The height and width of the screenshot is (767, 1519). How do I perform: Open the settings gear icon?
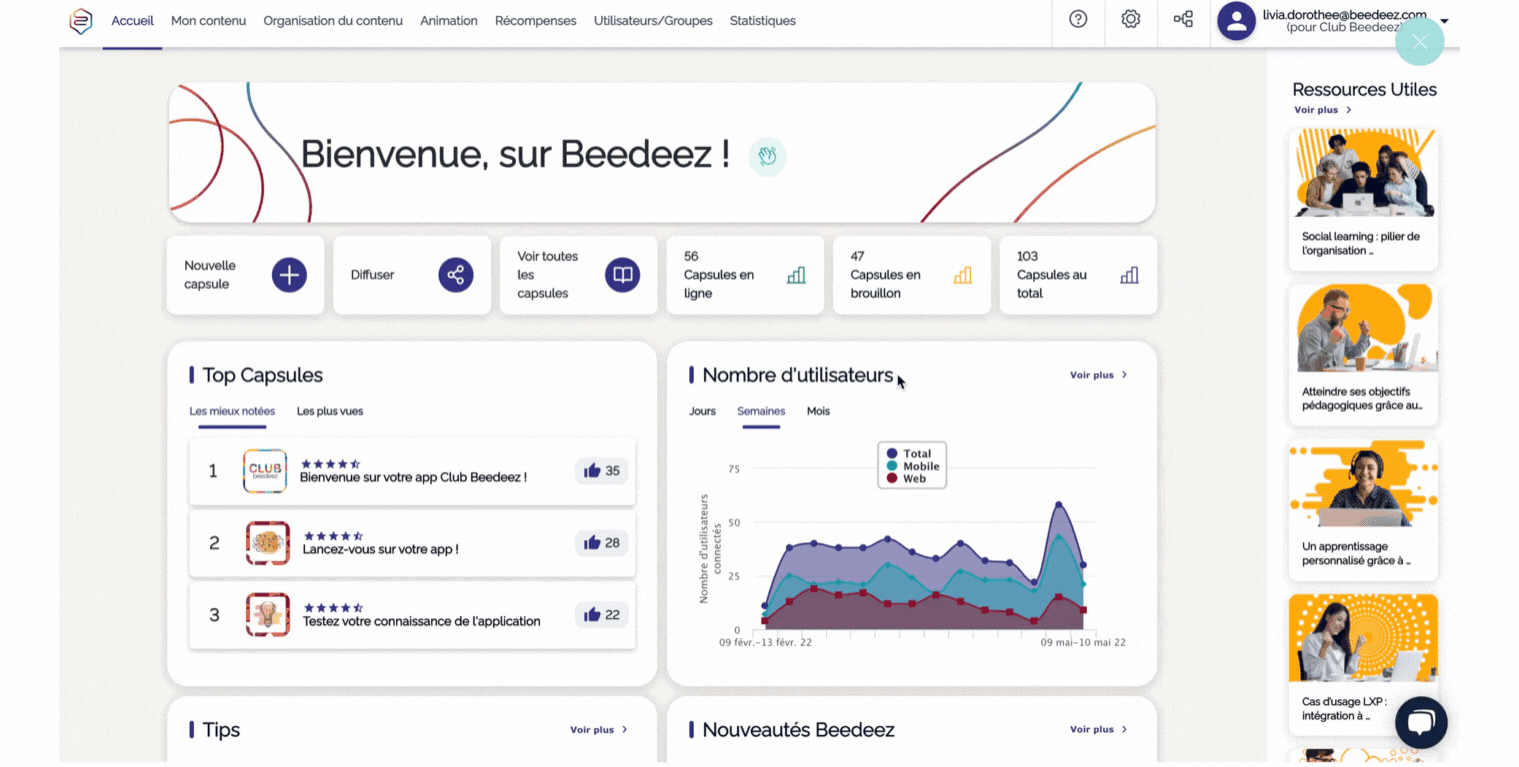click(x=1130, y=19)
